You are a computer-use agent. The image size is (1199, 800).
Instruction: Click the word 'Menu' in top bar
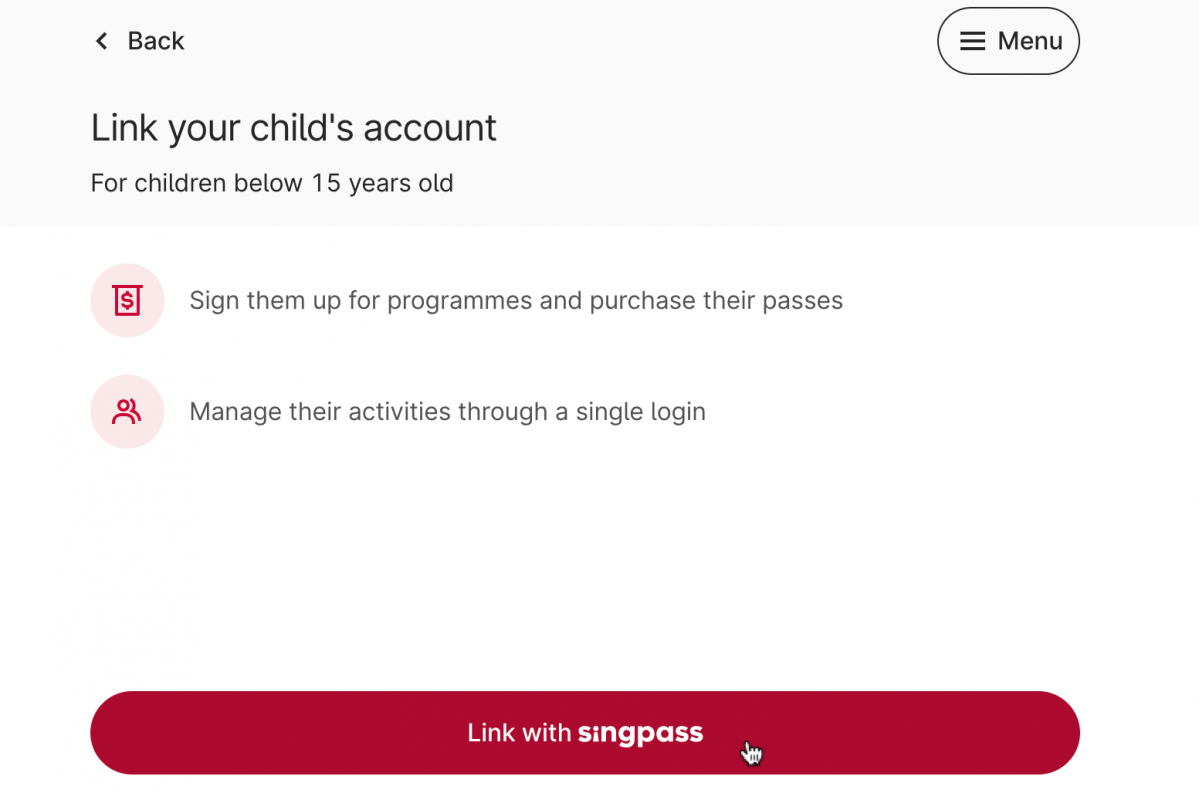click(x=1030, y=41)
